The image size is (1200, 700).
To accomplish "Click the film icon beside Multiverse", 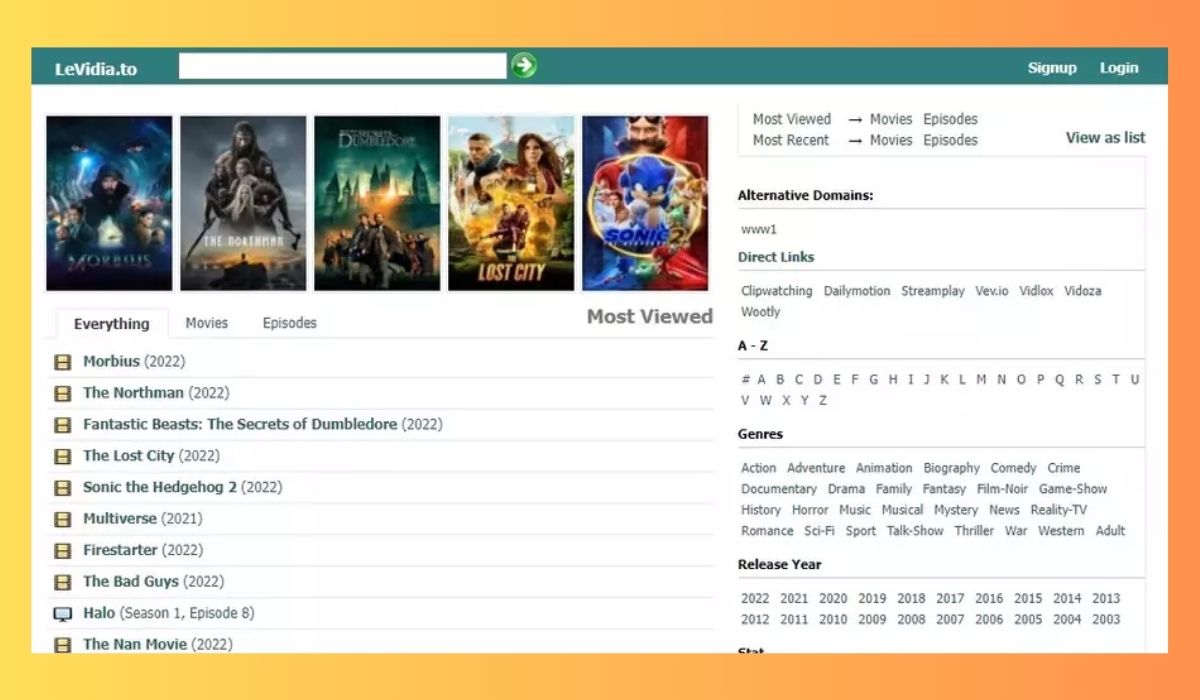I will (62, 520).
